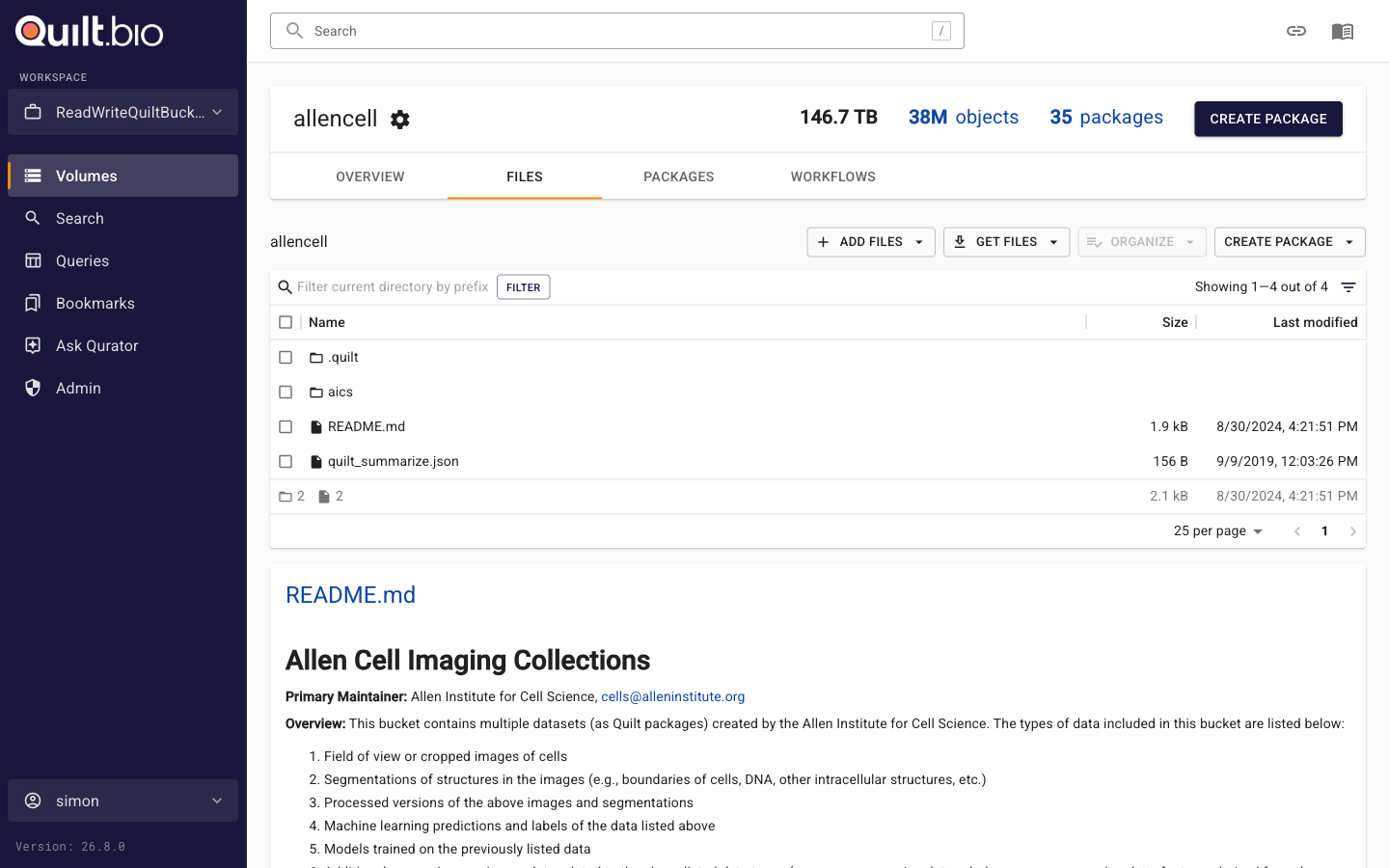Sort by the Name column header
This screenshot has height=868, width=1389.
point(327,322)
